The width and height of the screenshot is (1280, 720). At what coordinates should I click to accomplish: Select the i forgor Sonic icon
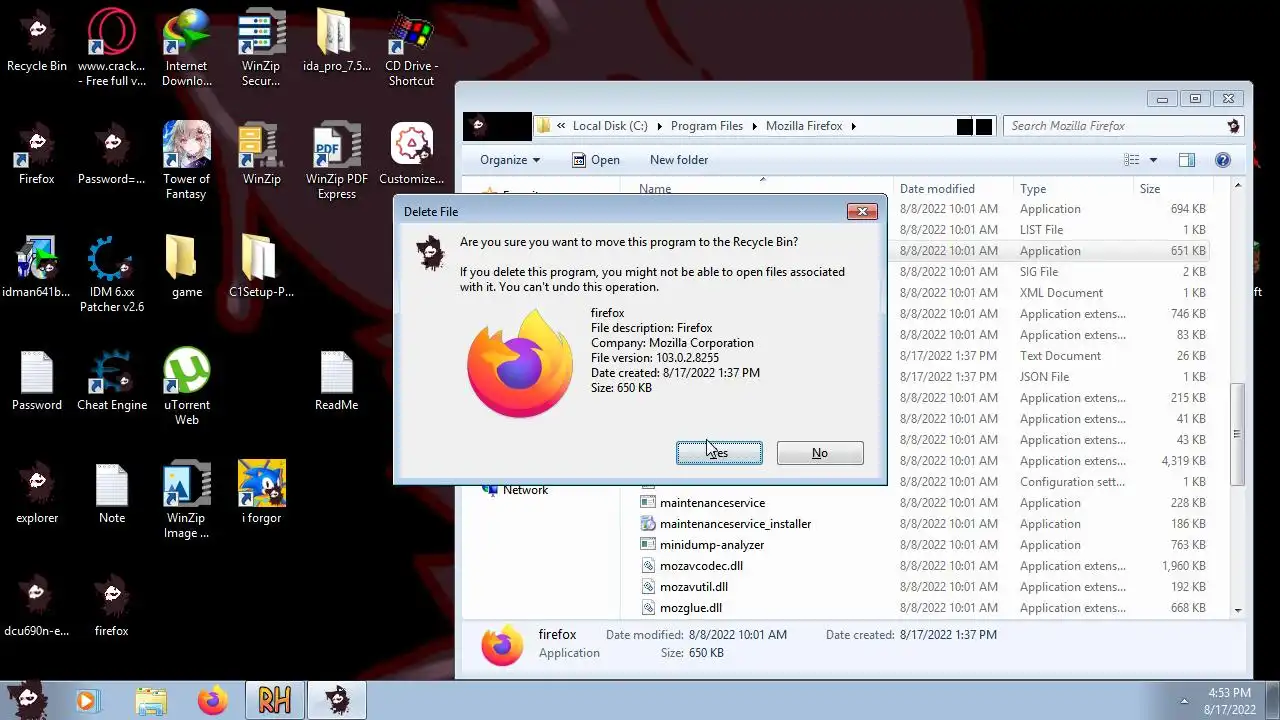click(x=262, y=494)
